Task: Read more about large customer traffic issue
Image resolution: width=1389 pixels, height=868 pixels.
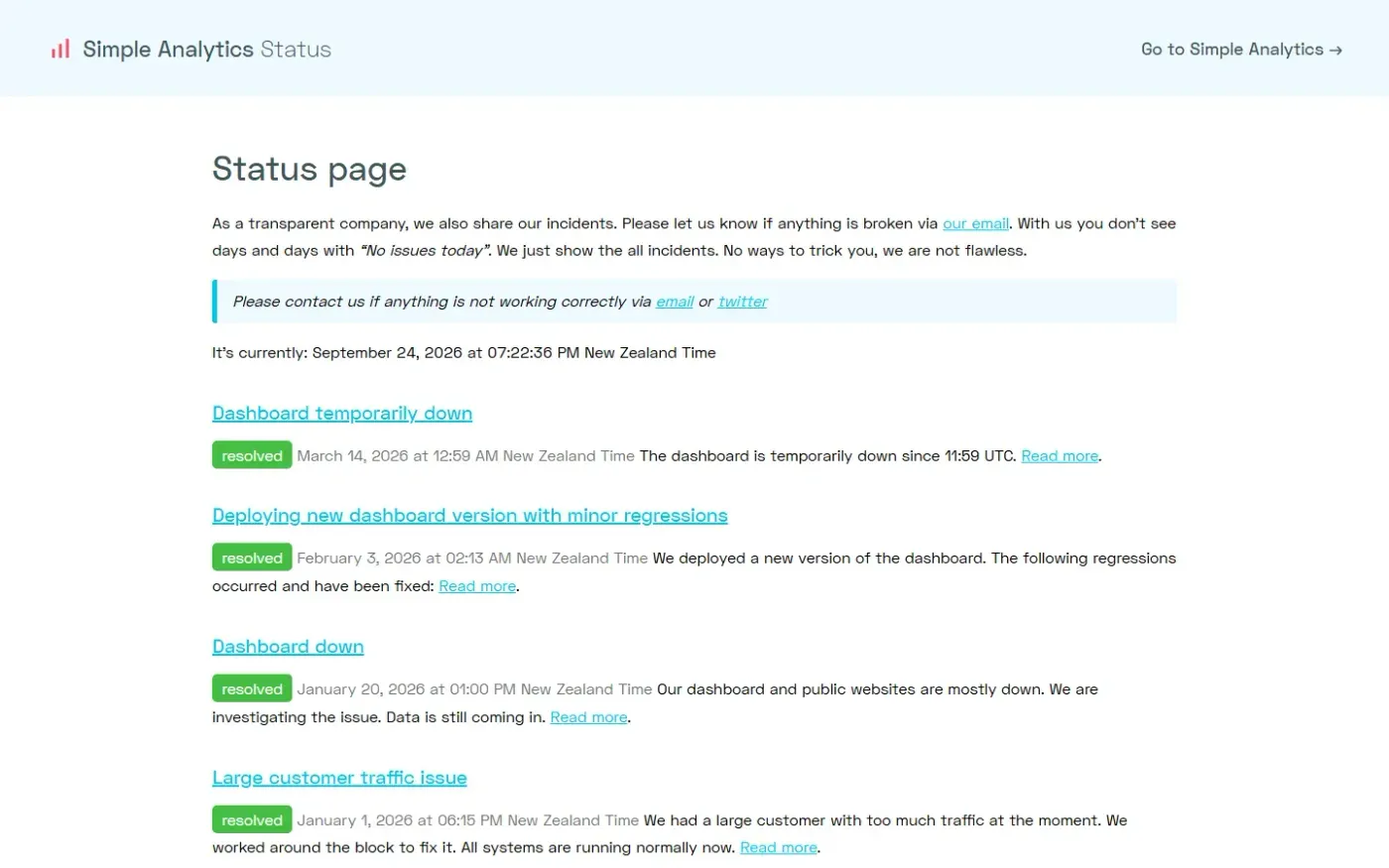Action: [779, 847]
